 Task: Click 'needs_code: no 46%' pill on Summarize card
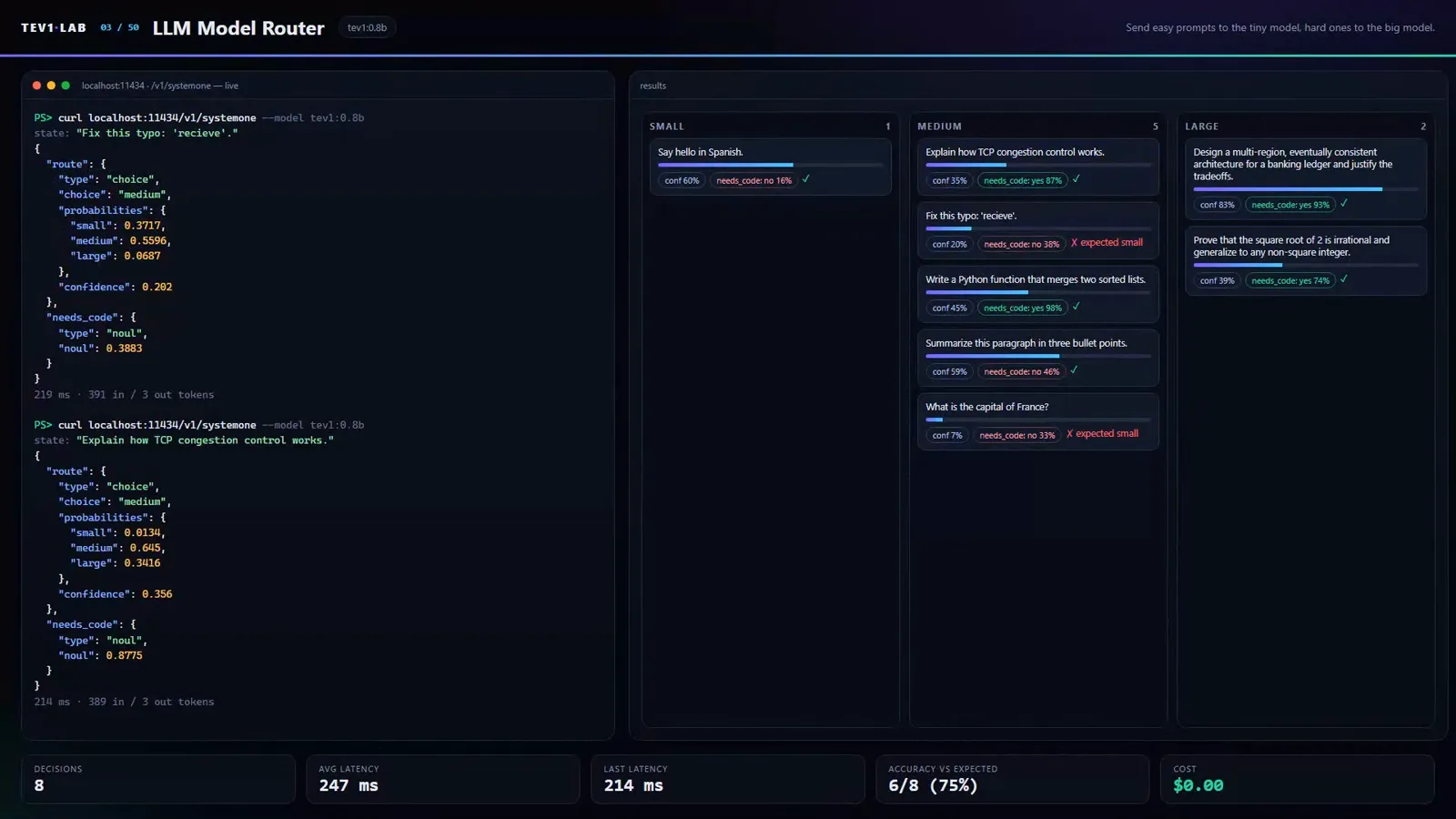coord(1021,372)
